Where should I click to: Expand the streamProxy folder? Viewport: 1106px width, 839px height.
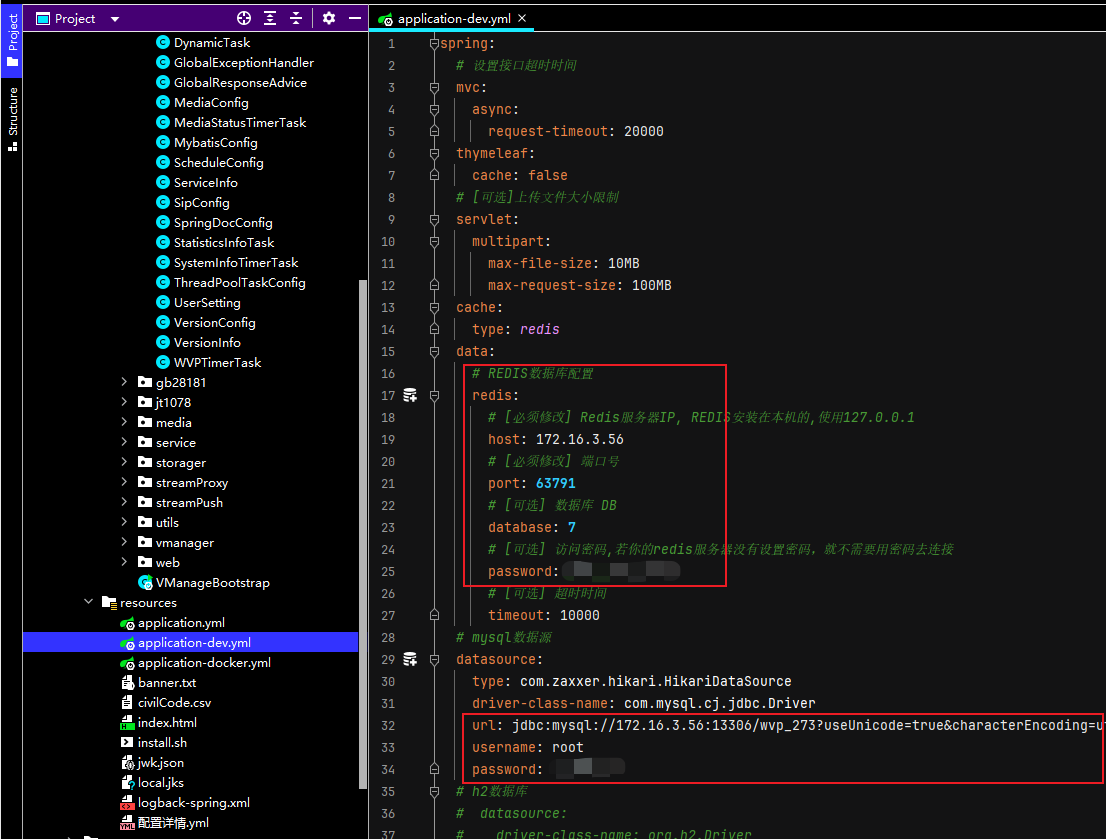tap(124, 482)
